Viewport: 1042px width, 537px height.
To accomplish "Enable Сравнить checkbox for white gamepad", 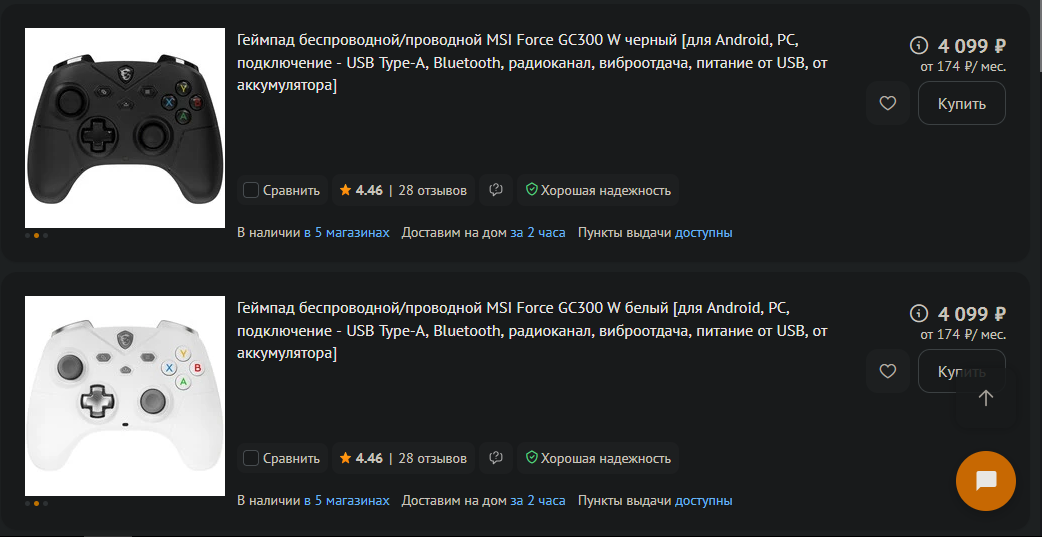I will (x=251, y=458).
